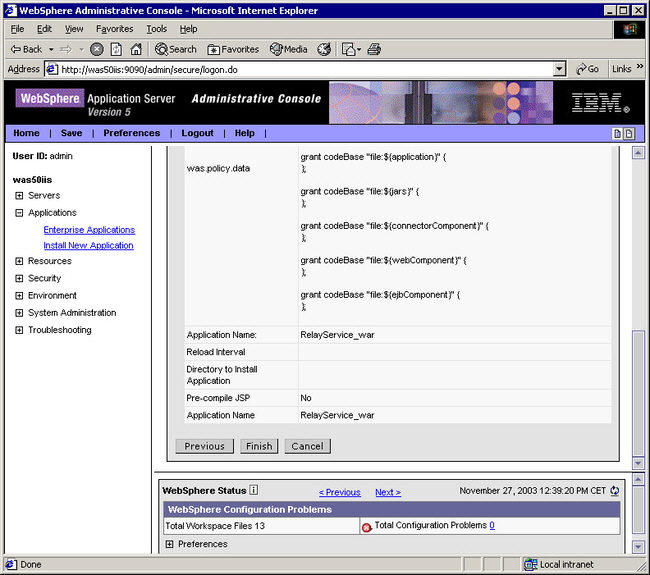Click the second page-layout icon in console menu bar
The image size is (650, 575).
(629, 133)
